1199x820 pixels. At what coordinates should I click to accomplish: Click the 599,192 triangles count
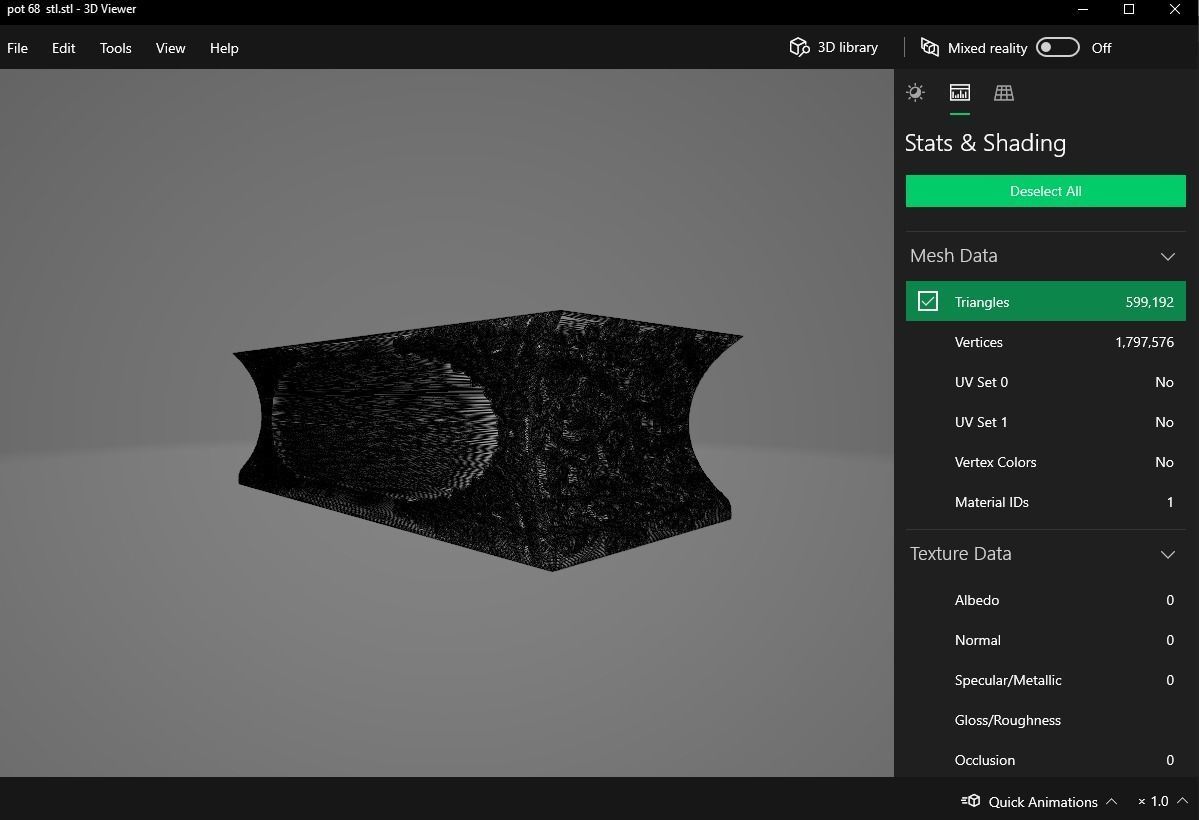tap(1149, 302)
